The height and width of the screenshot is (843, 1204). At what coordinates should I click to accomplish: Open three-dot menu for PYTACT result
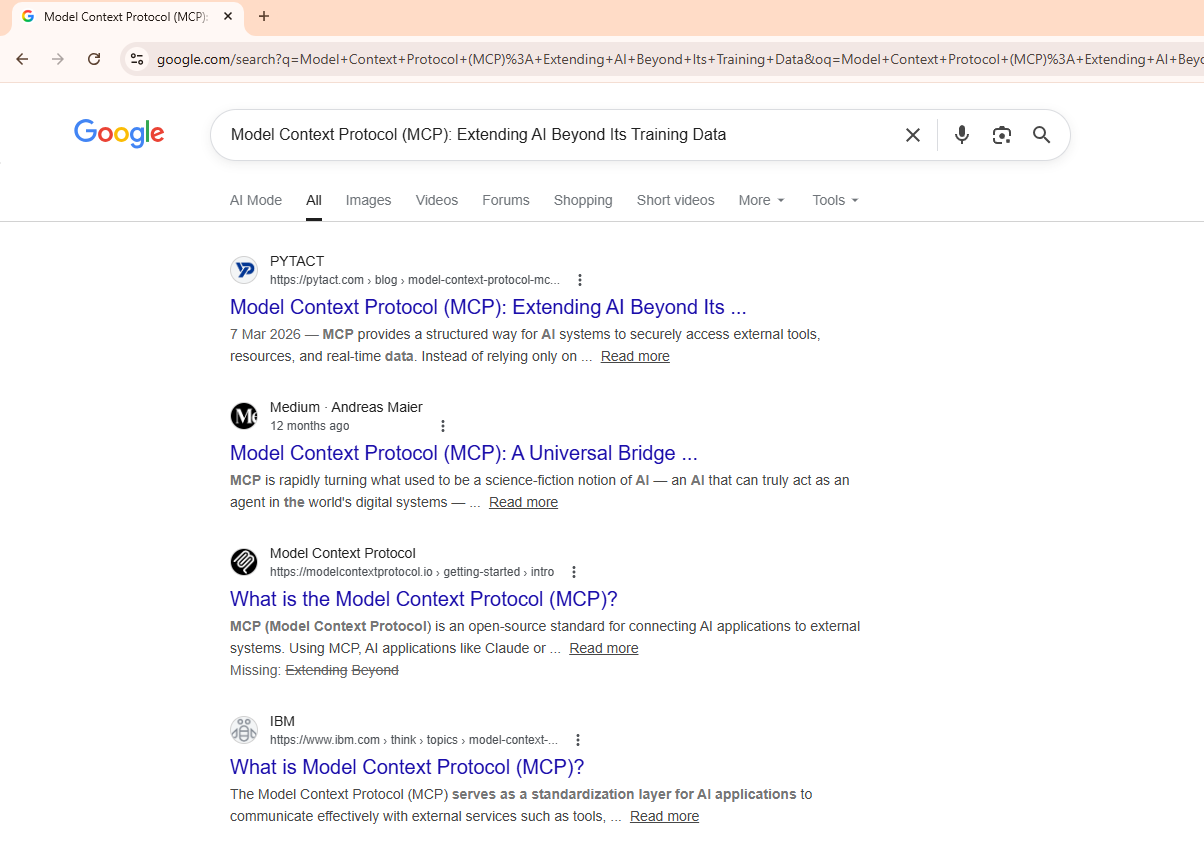pos(580,280)
